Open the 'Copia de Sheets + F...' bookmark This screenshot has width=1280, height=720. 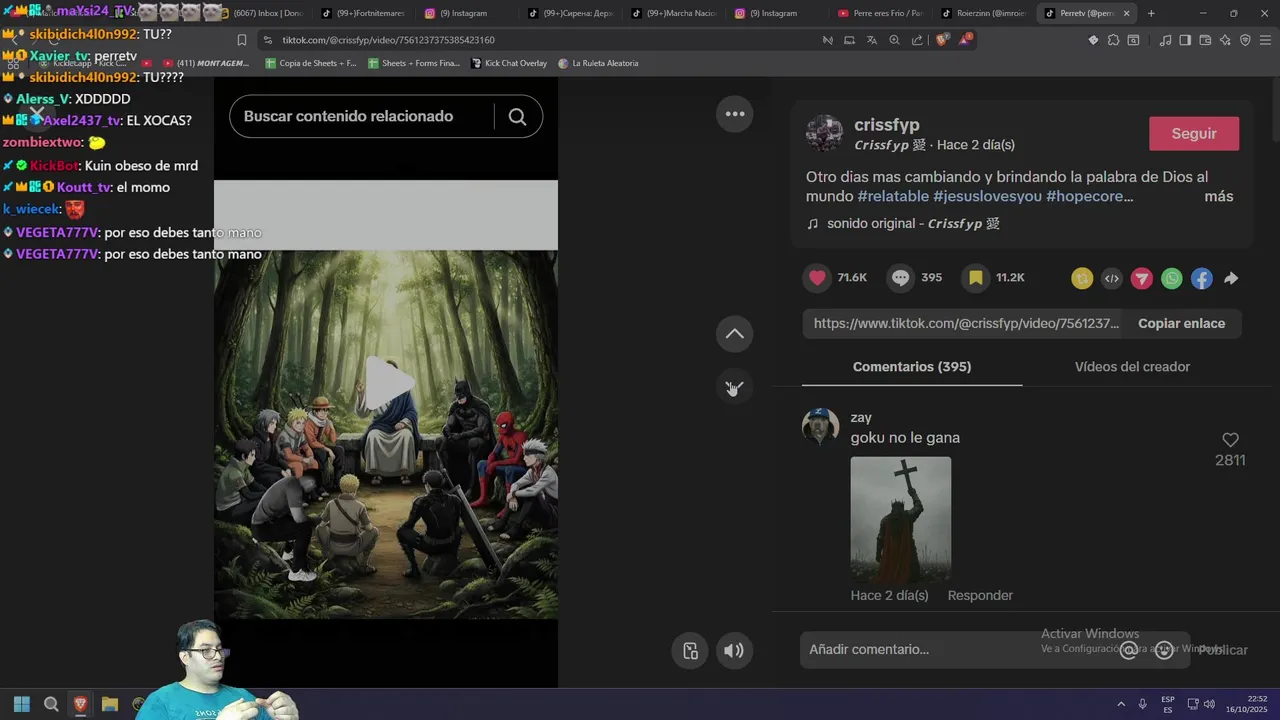point(310,63)
